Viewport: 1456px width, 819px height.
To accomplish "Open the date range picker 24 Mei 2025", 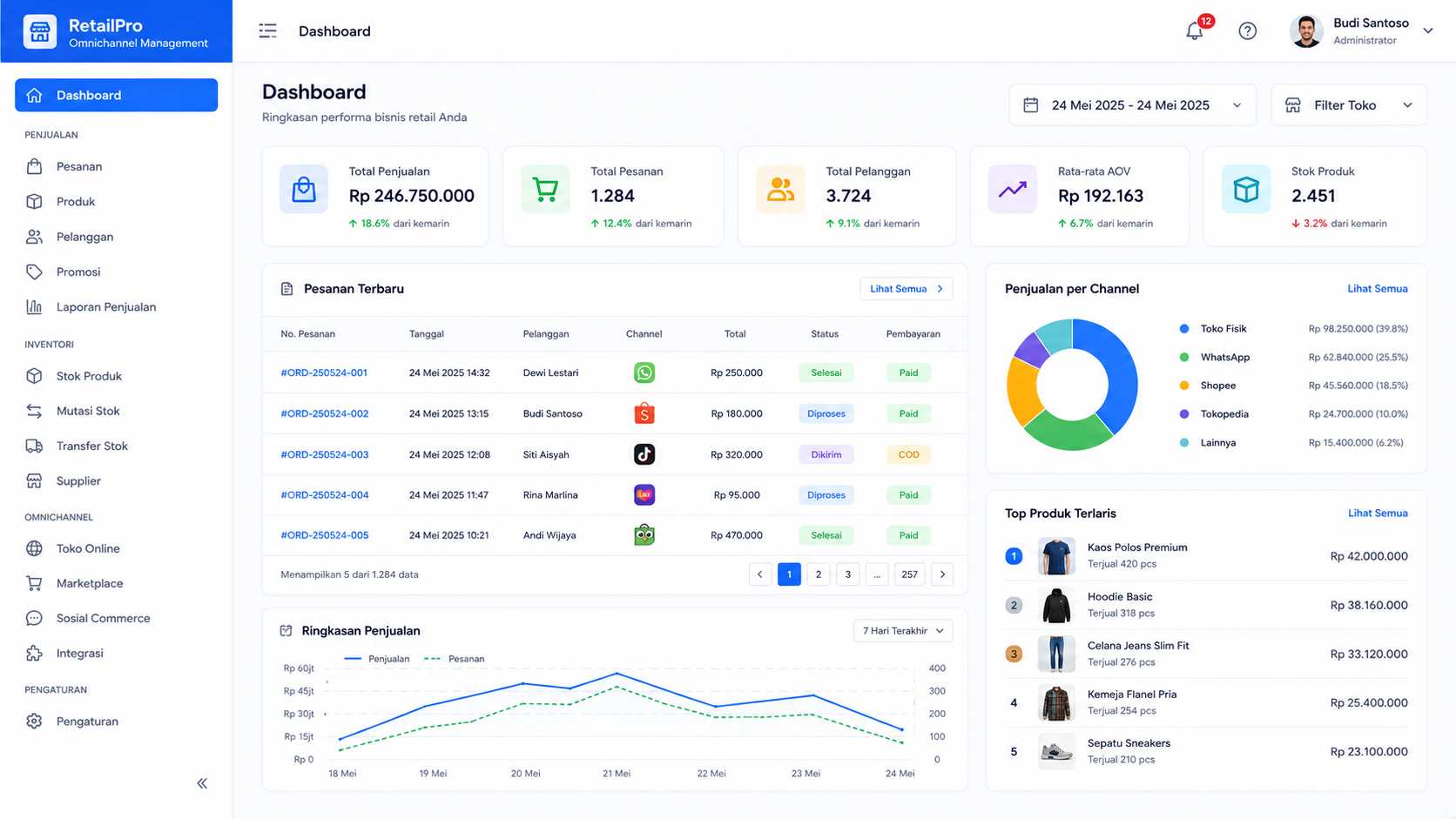I will click(1132, 105).
